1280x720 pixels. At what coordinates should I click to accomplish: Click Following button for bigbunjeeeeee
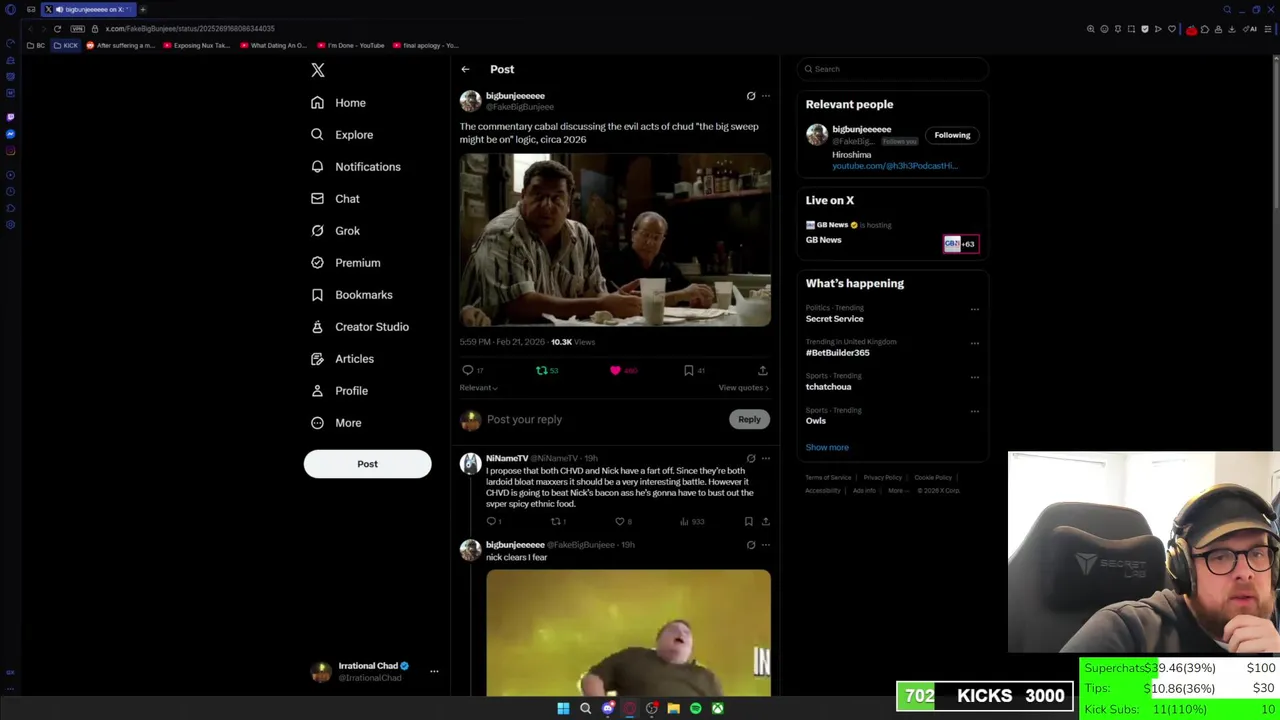(952, 135)
